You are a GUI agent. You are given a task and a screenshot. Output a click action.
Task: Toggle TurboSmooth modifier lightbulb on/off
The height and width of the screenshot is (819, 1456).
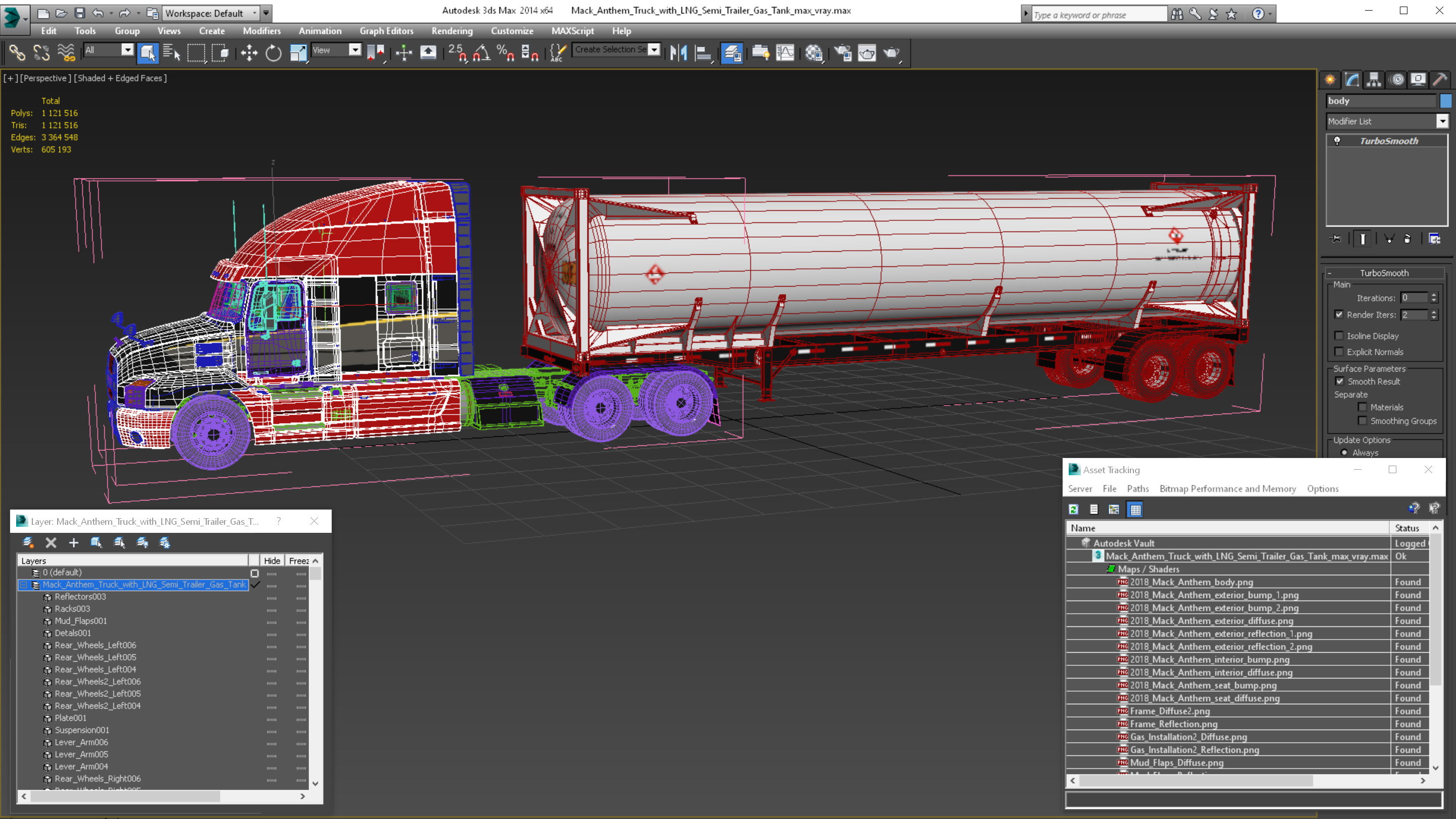pyautogui.click(x=1337, y=141)
